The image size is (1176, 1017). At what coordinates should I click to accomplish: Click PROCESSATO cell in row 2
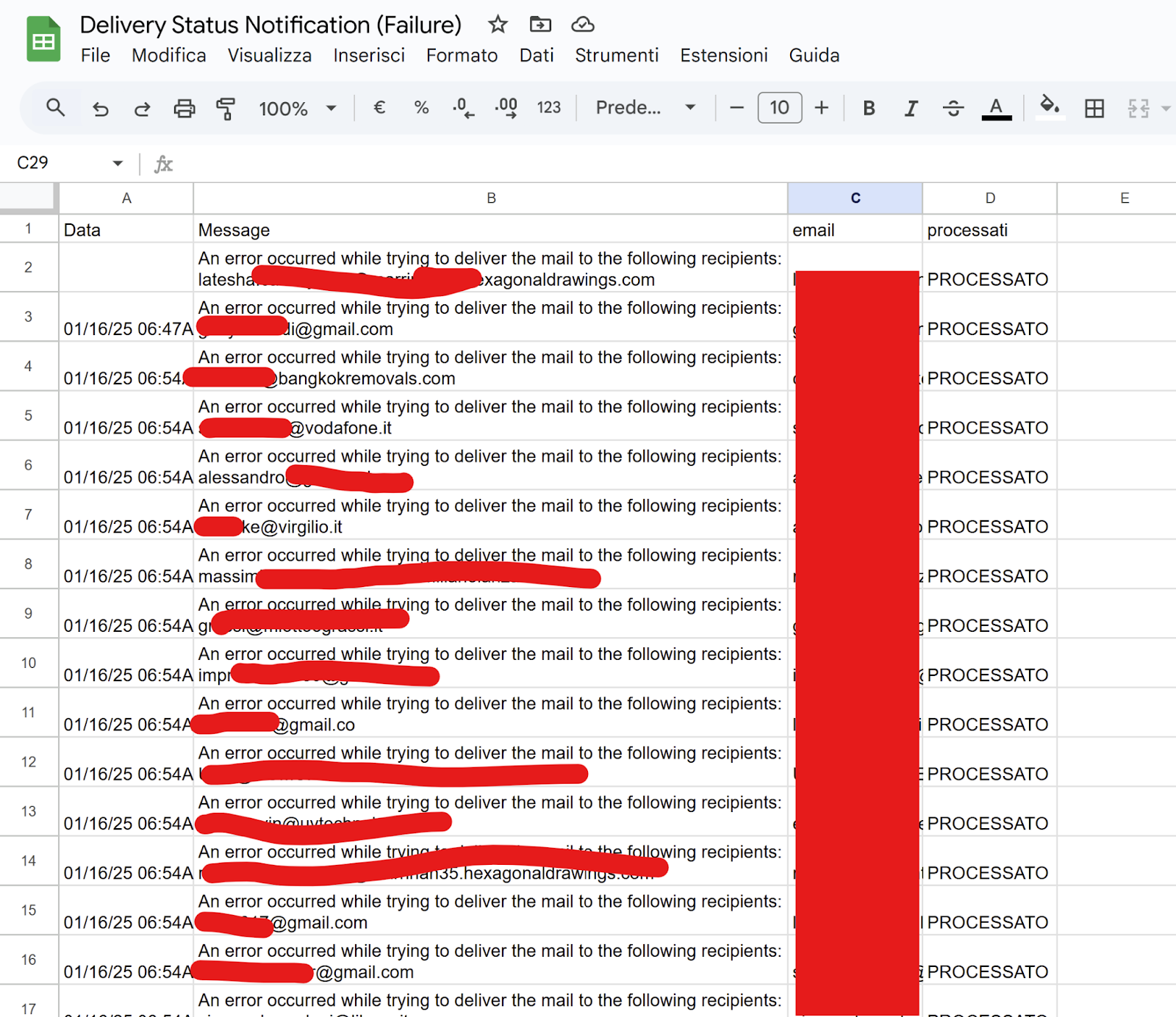990,268
